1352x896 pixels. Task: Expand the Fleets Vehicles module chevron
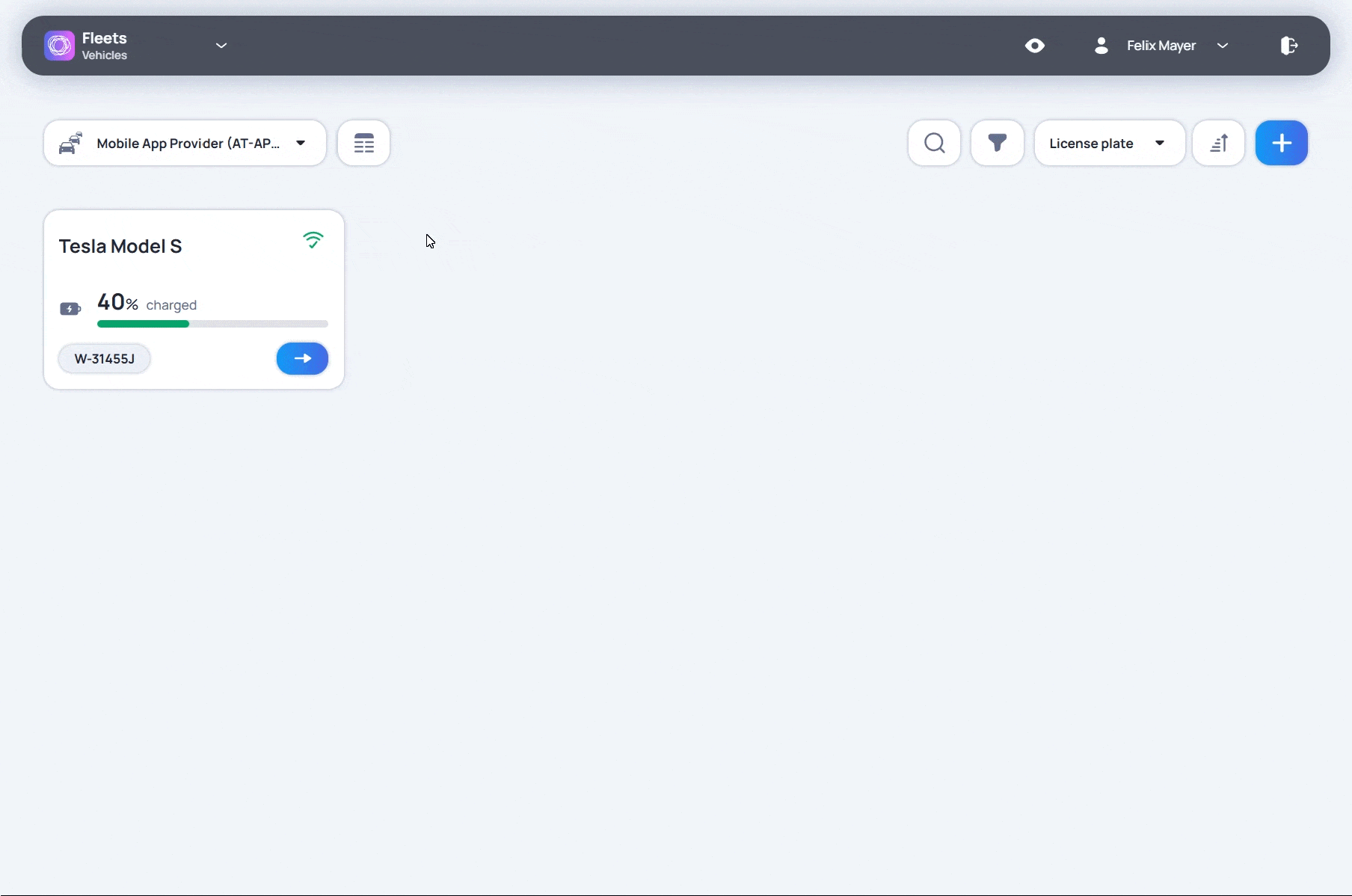(x=221, y=46)
